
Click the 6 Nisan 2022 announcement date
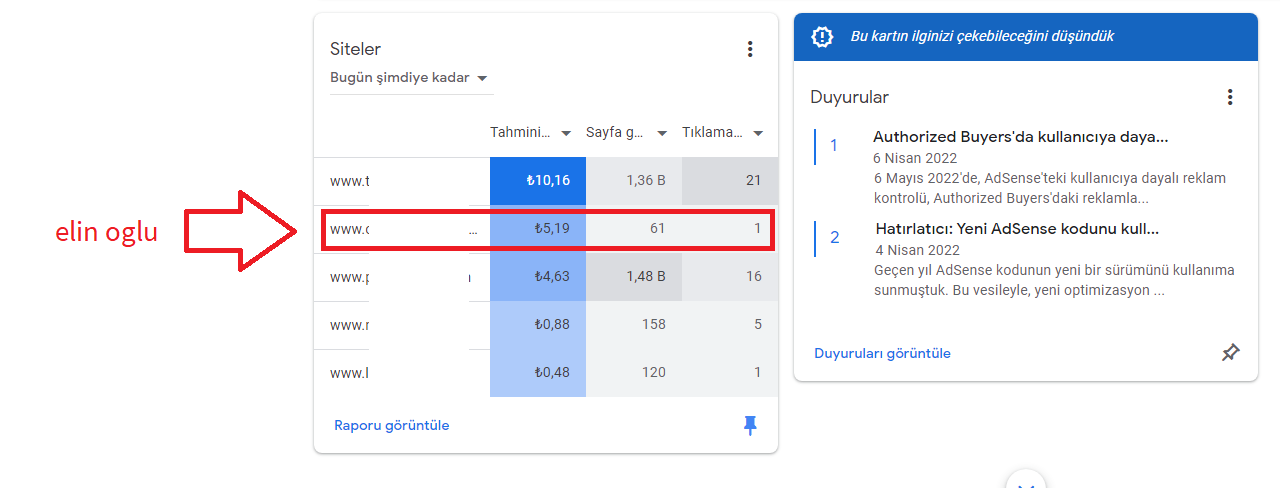coord(916,158)
